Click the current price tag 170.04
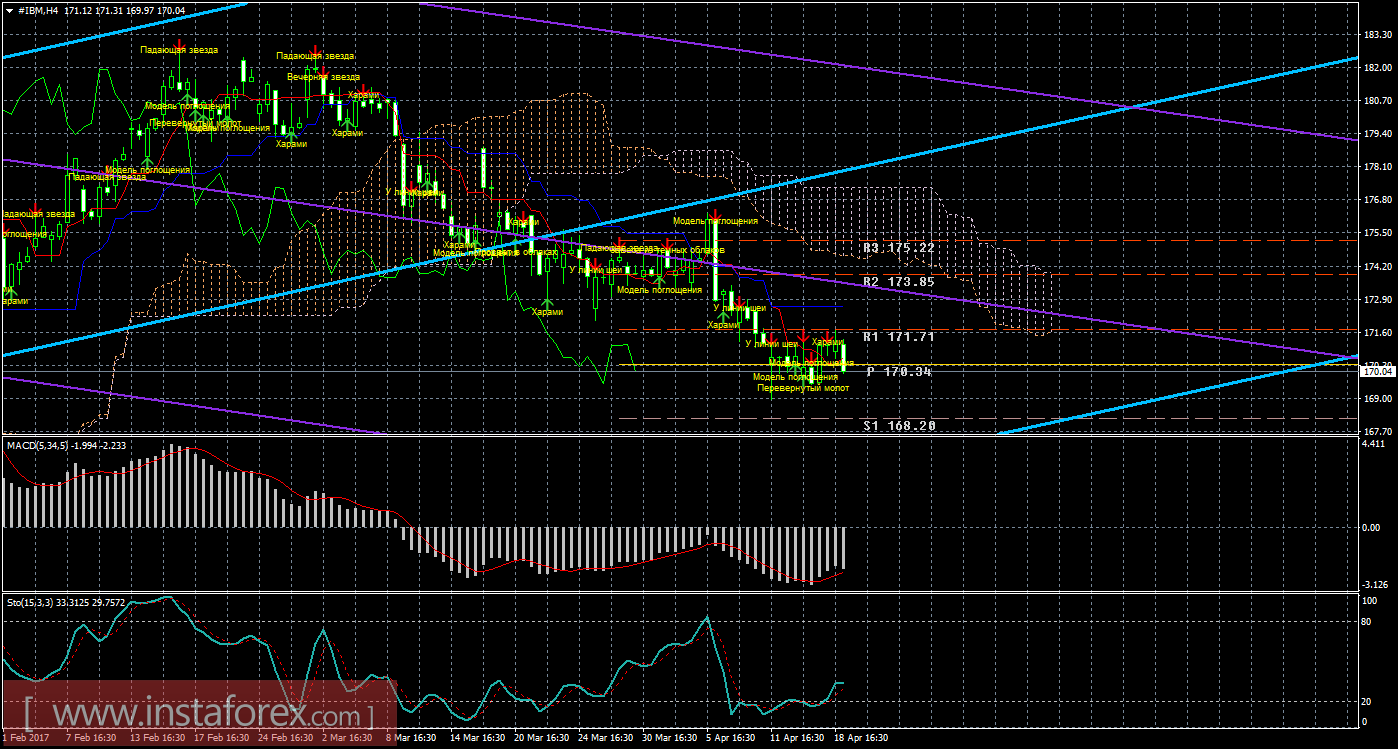 pyautogui.click(x=1378, y=371)
